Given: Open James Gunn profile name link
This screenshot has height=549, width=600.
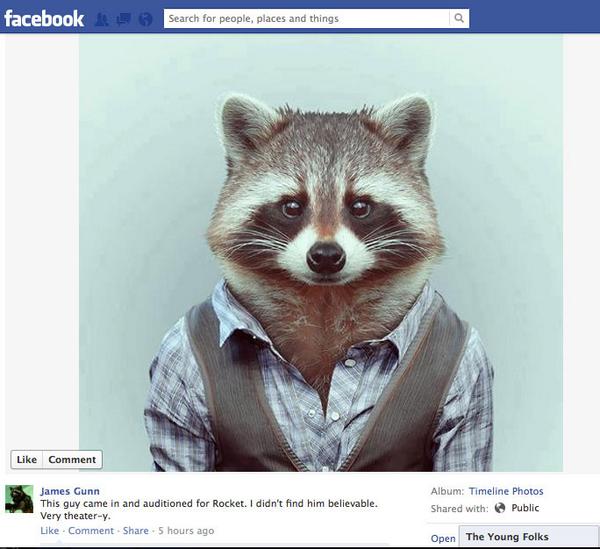Looking at the screenshot, I should (x=70, y=491).
